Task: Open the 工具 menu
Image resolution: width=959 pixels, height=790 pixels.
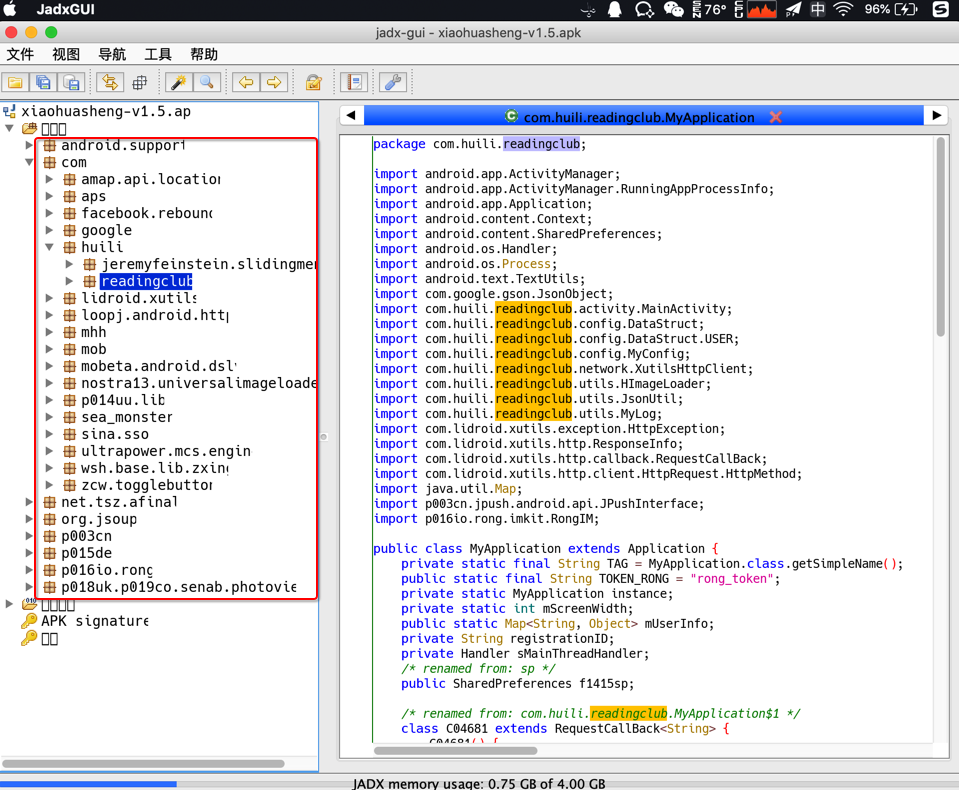Action: 158,54
